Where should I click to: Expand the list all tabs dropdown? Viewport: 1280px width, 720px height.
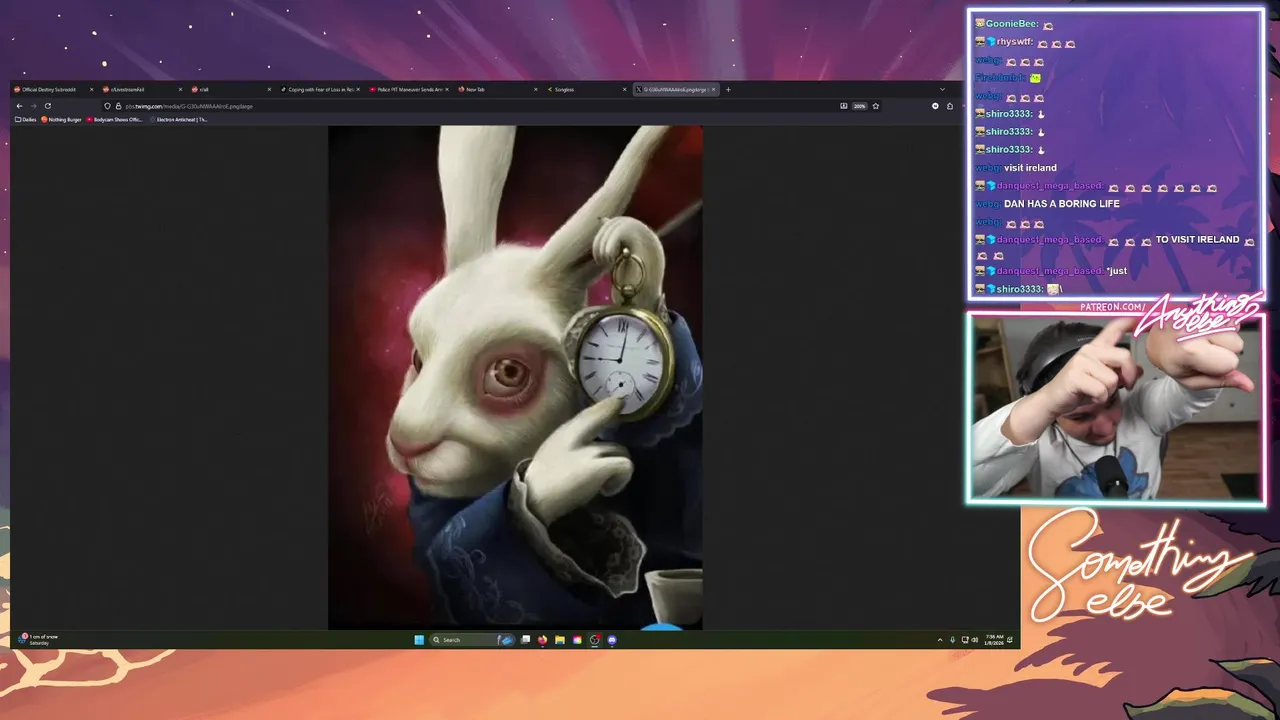point(942,89)
